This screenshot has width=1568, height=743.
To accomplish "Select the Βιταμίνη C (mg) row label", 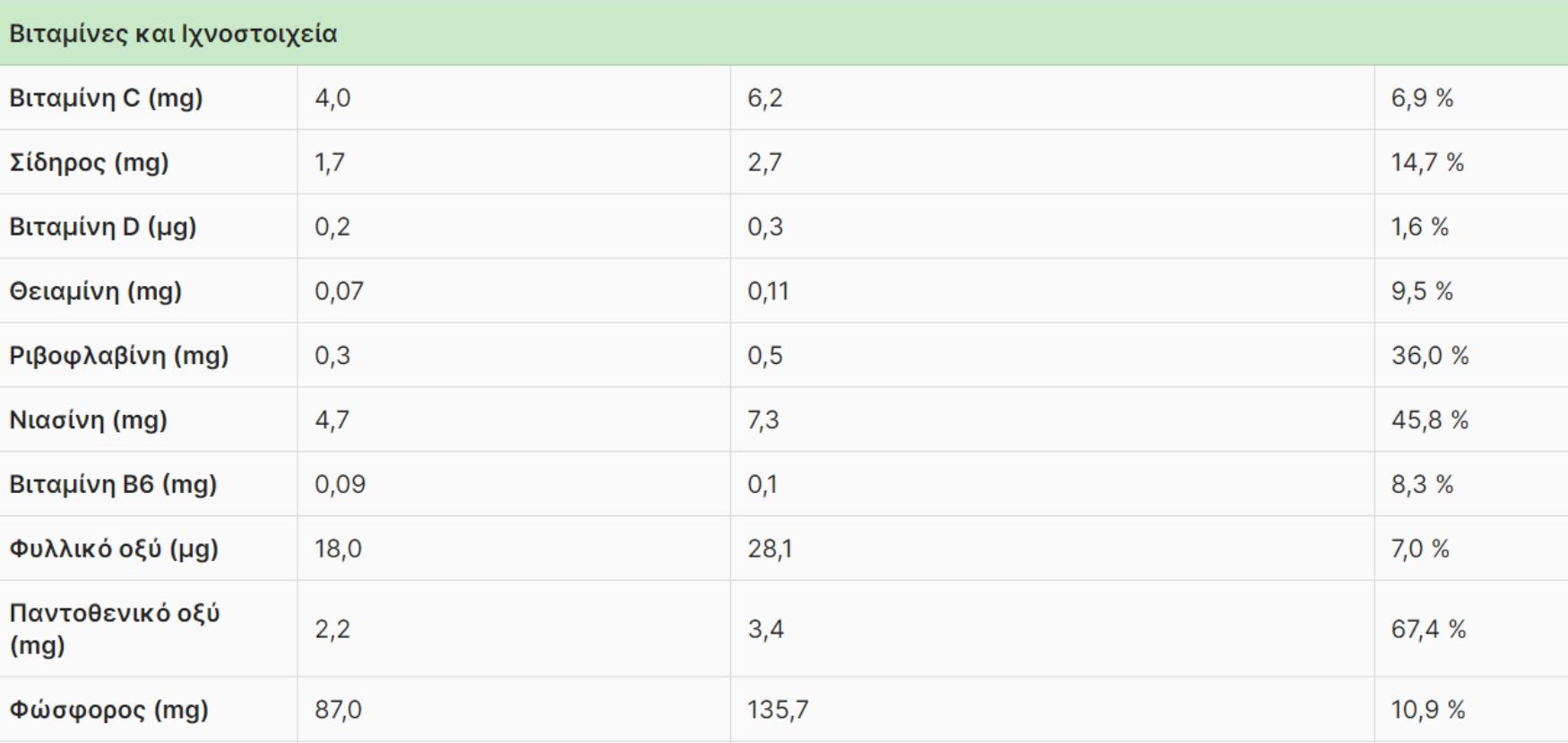I will (x=106, y=98).
